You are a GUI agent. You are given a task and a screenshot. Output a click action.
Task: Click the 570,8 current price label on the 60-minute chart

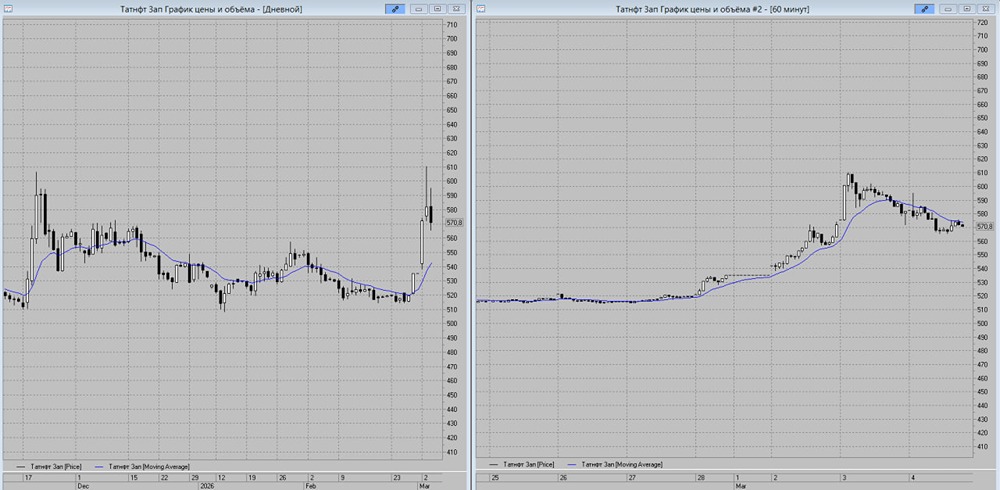tap(984, 226)
